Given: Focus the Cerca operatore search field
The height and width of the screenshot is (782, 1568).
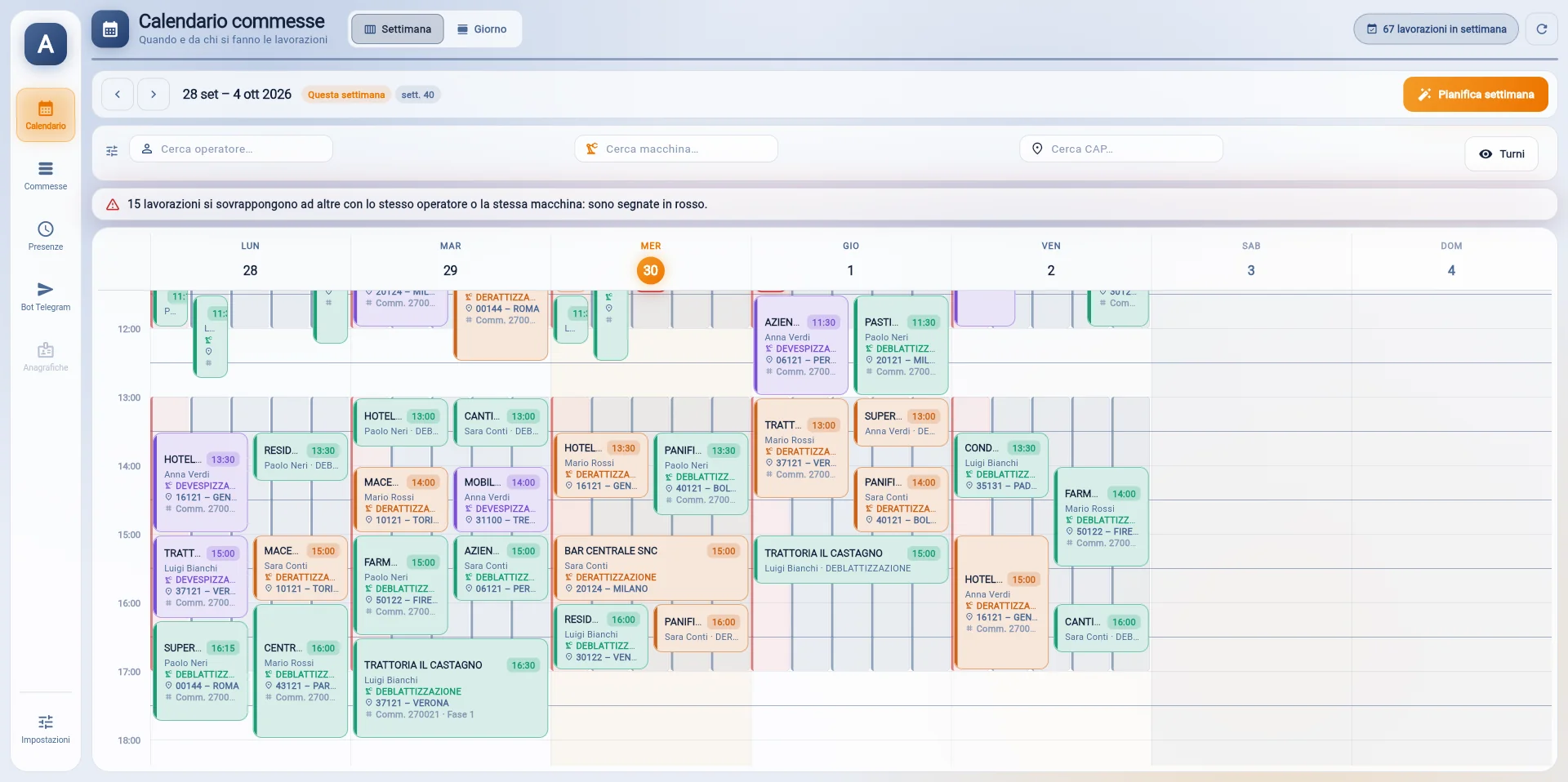Looking at the screenshot, I should click(231, 149).
